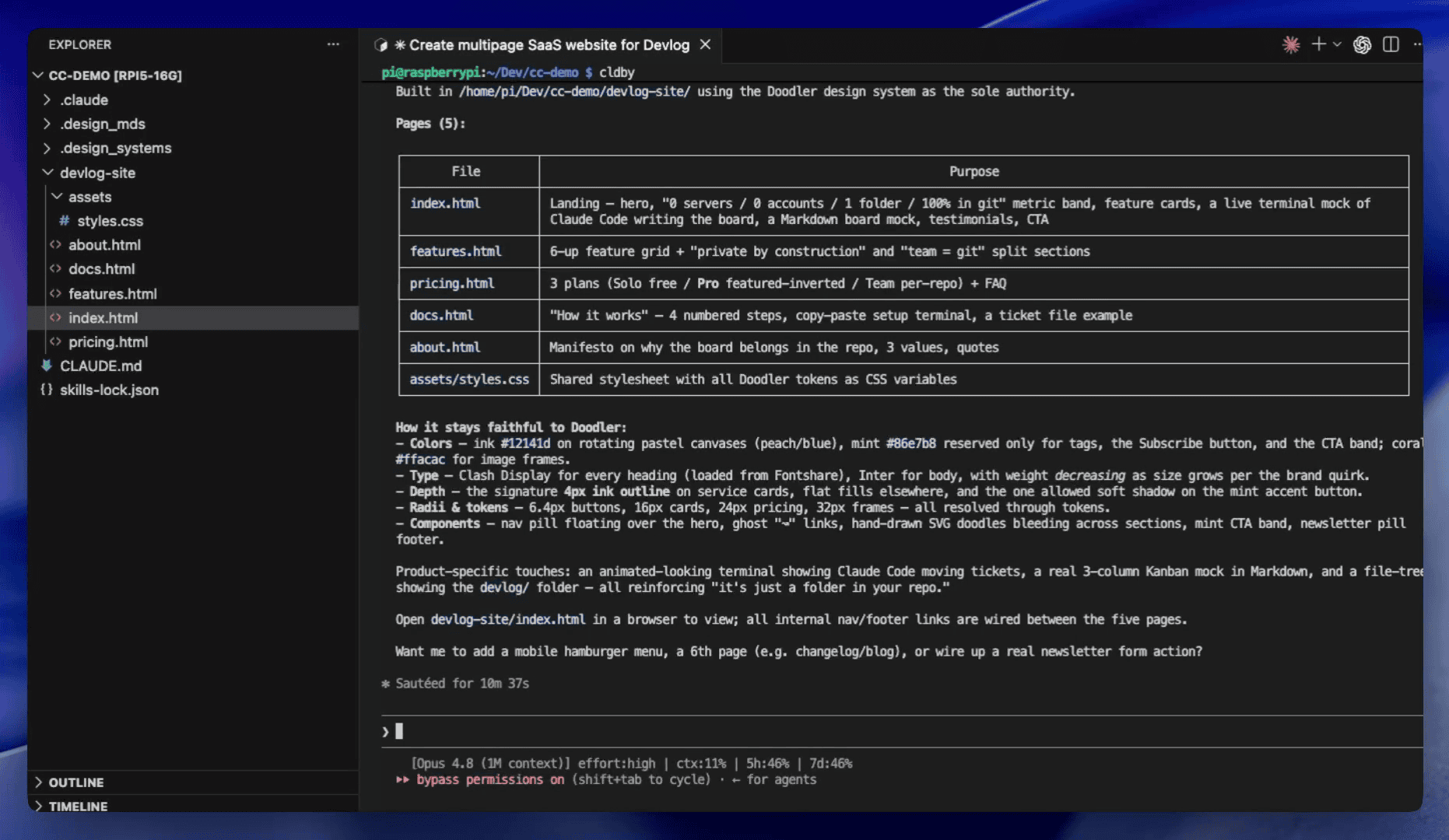The height and width of the screenshot is (840, 1449).
Task: Open docs.html in the explorer
Action: pyautogui.click(x=101, y=269)
